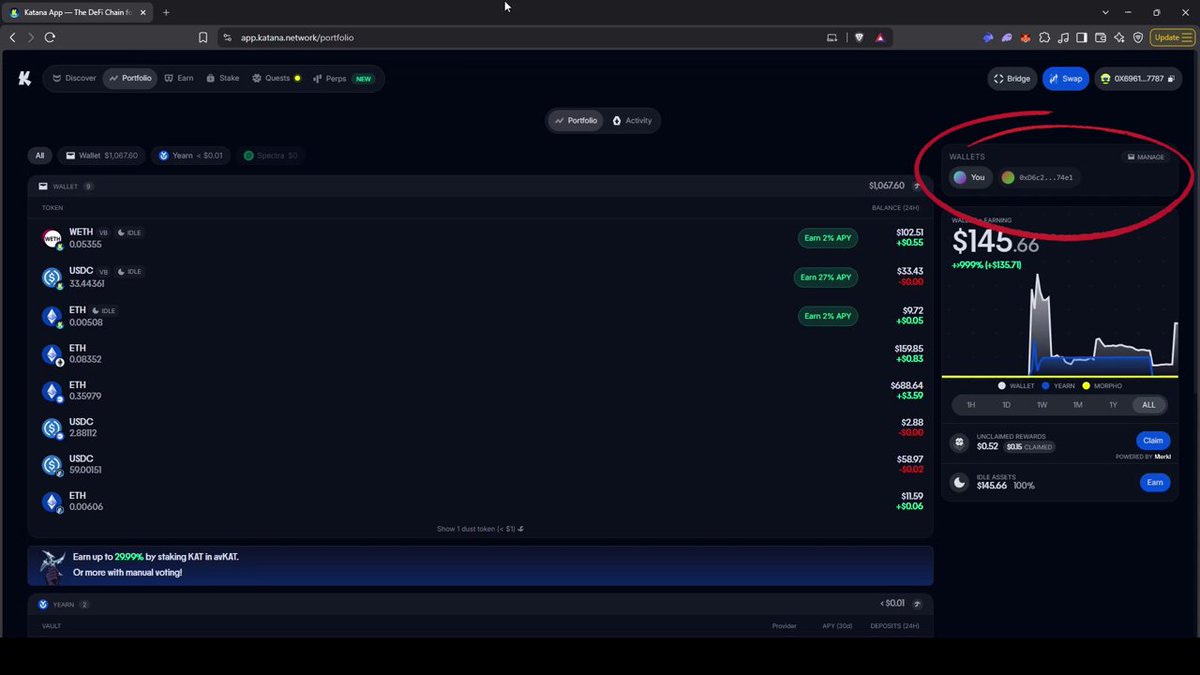
Task: Bookmark this page with the bookmark icon
Action: pyautogui.click(x=203, y=37)
